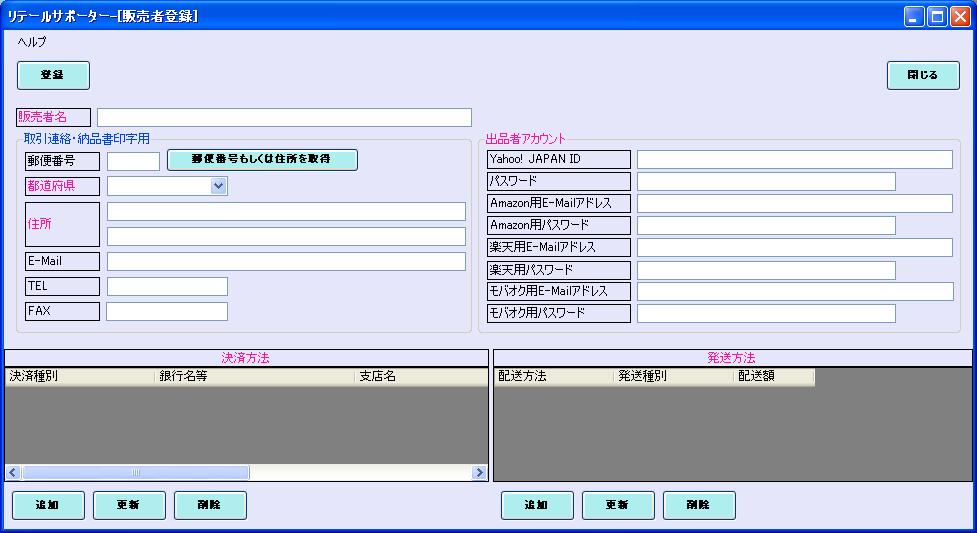Click 郵便番号もしくは住所を取得 button
The width and height of the screenshot is (977, 533).
click(261, 160)
